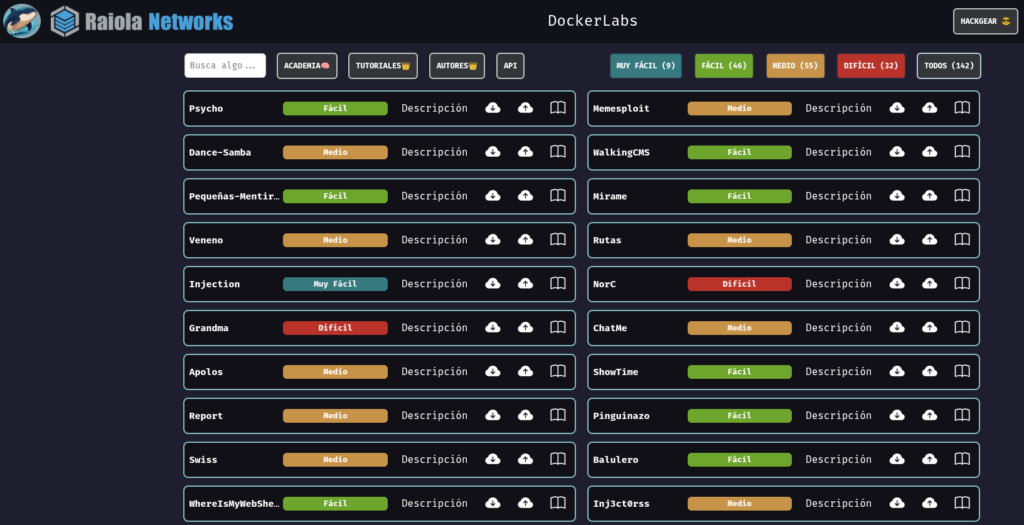The image size is (1024, 525).
Task: Filter machines by Difícil (32)
Action: point(871,65)
